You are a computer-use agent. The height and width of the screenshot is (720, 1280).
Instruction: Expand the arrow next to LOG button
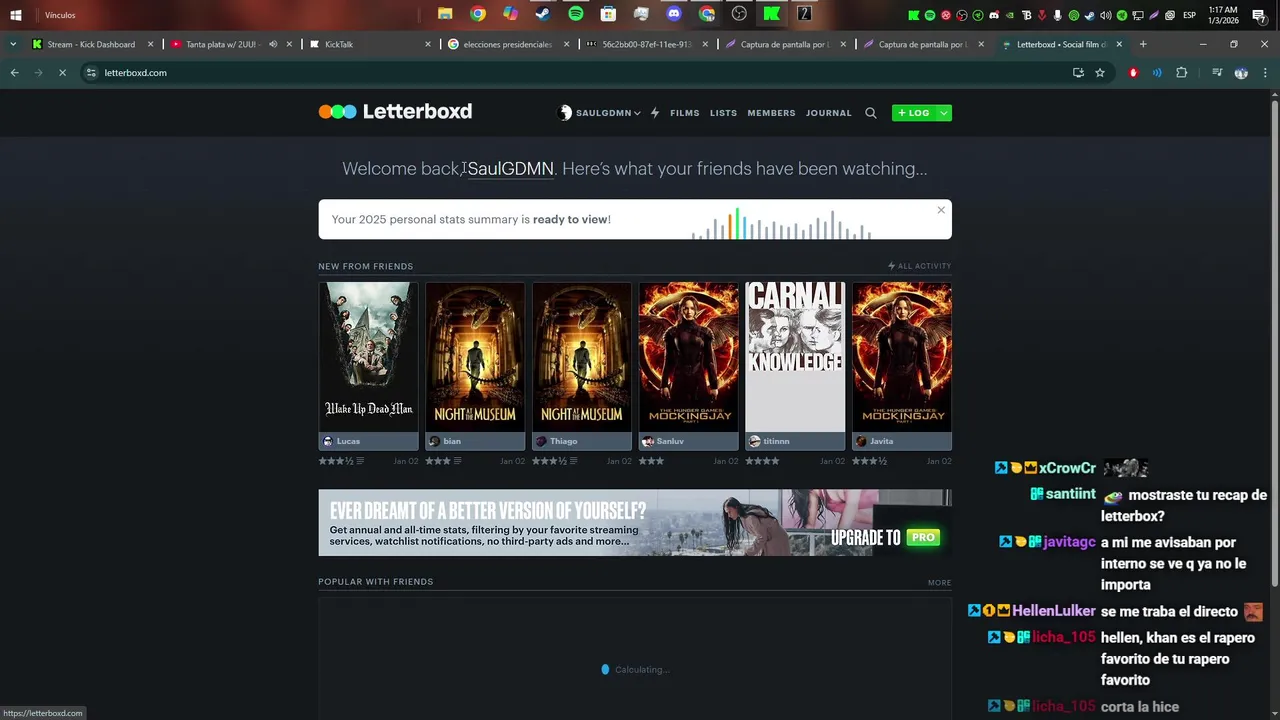(943, 113)
